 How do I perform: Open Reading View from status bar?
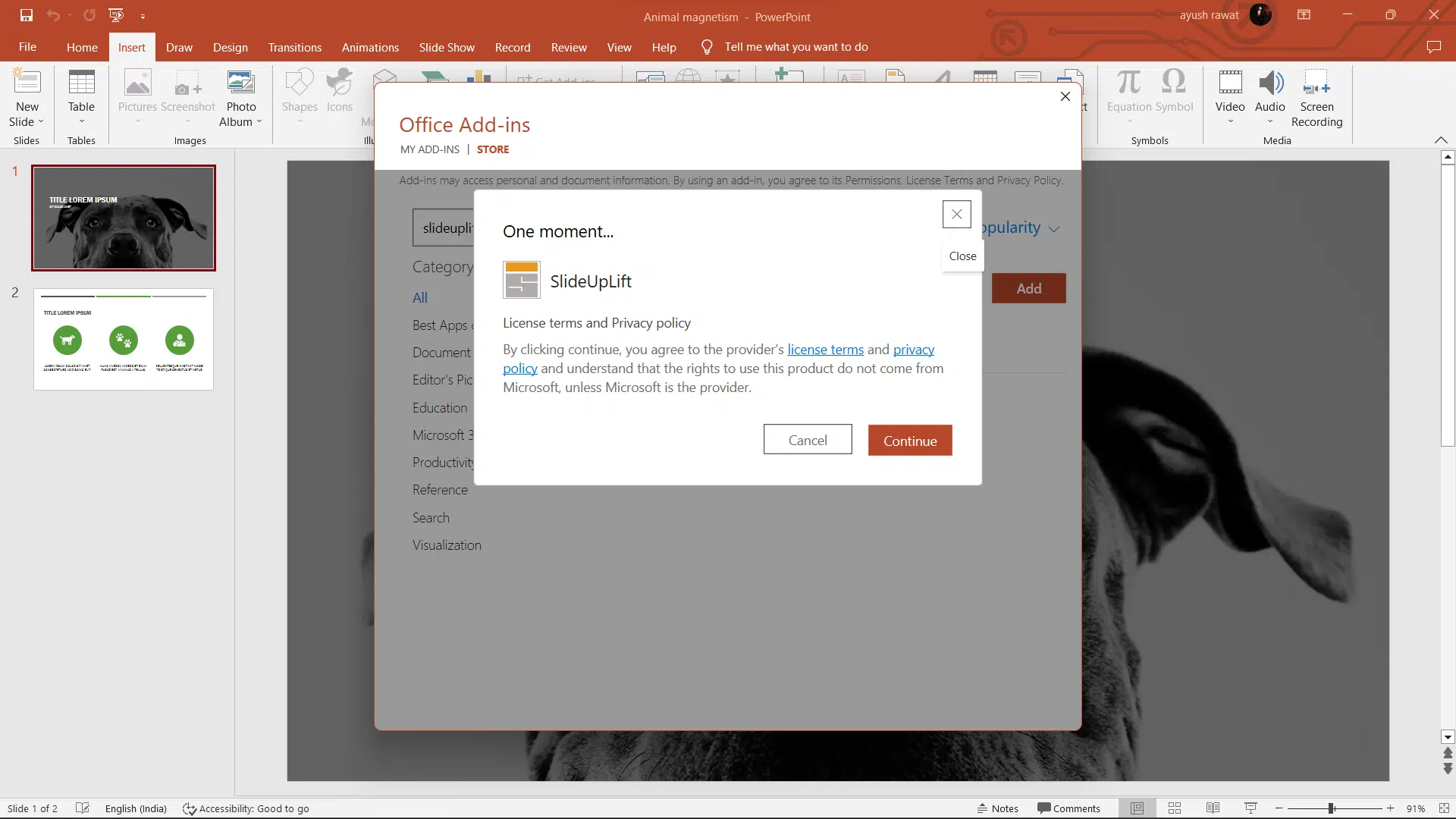1213,808
